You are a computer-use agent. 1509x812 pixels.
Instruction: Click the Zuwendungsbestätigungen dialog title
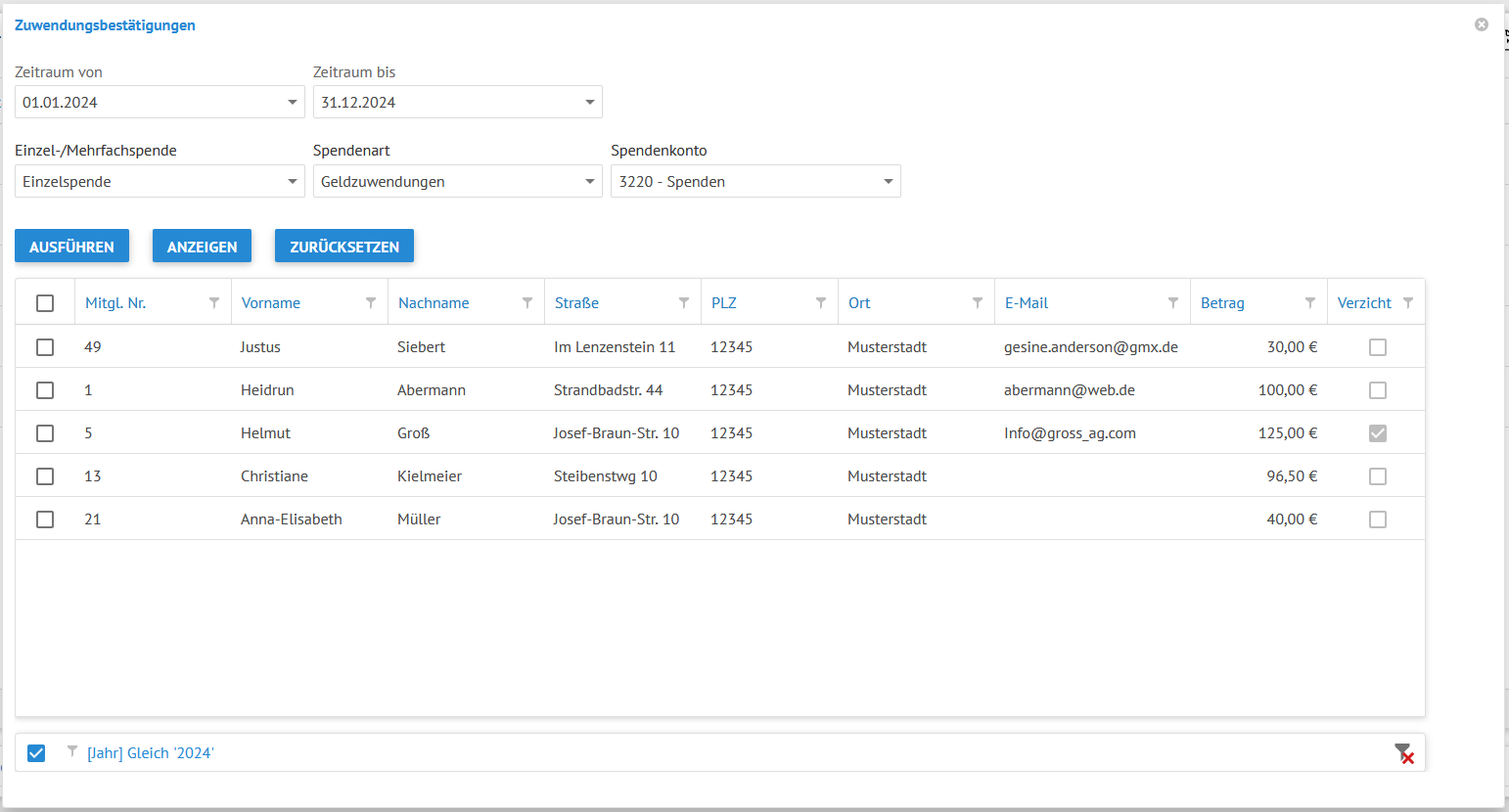coord(105,25)
